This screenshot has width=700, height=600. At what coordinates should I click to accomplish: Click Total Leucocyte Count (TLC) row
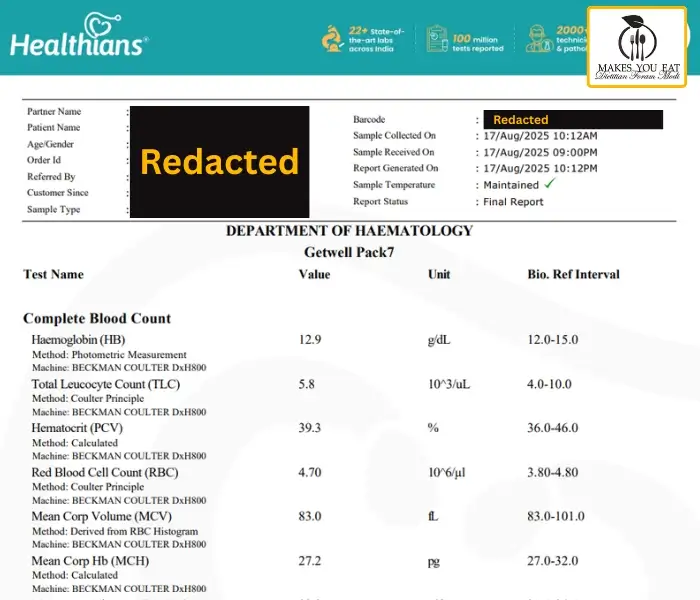tap(105, 383)
